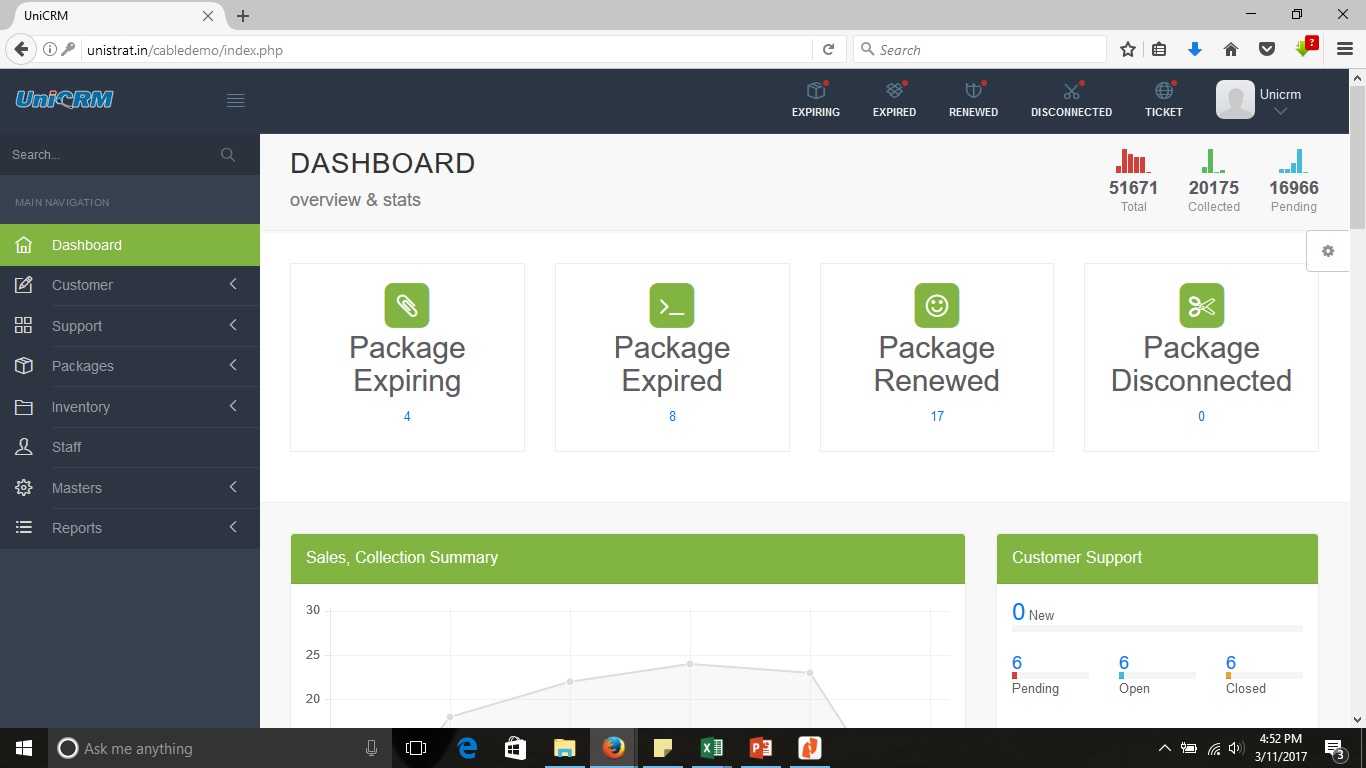This screenshot has width=1366, height=768.
Task: Open the Unicrm profile dropdown
Action: tap(1280, 100)
